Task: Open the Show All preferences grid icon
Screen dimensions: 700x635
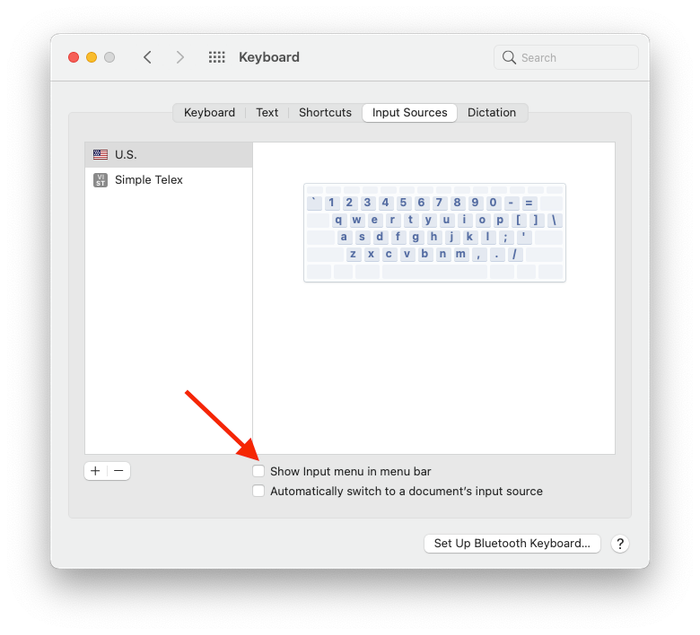Action: (x=217, y=57)
